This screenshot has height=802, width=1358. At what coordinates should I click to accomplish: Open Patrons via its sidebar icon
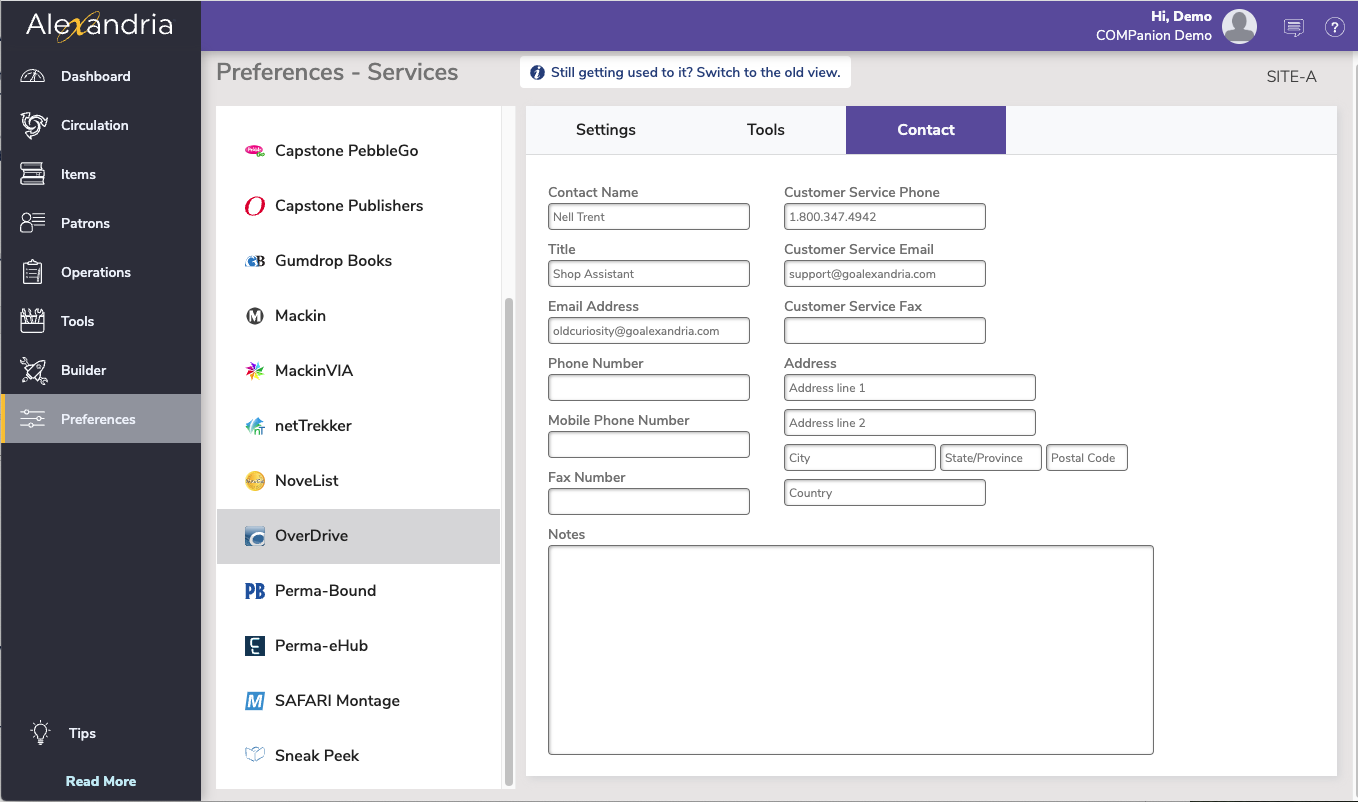(33, 223)
